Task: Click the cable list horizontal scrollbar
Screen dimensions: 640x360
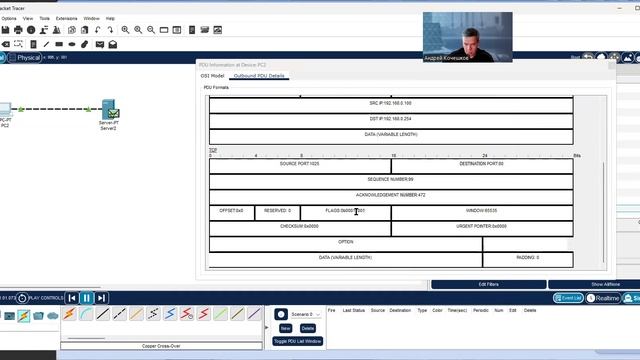Action: point(86,338)
